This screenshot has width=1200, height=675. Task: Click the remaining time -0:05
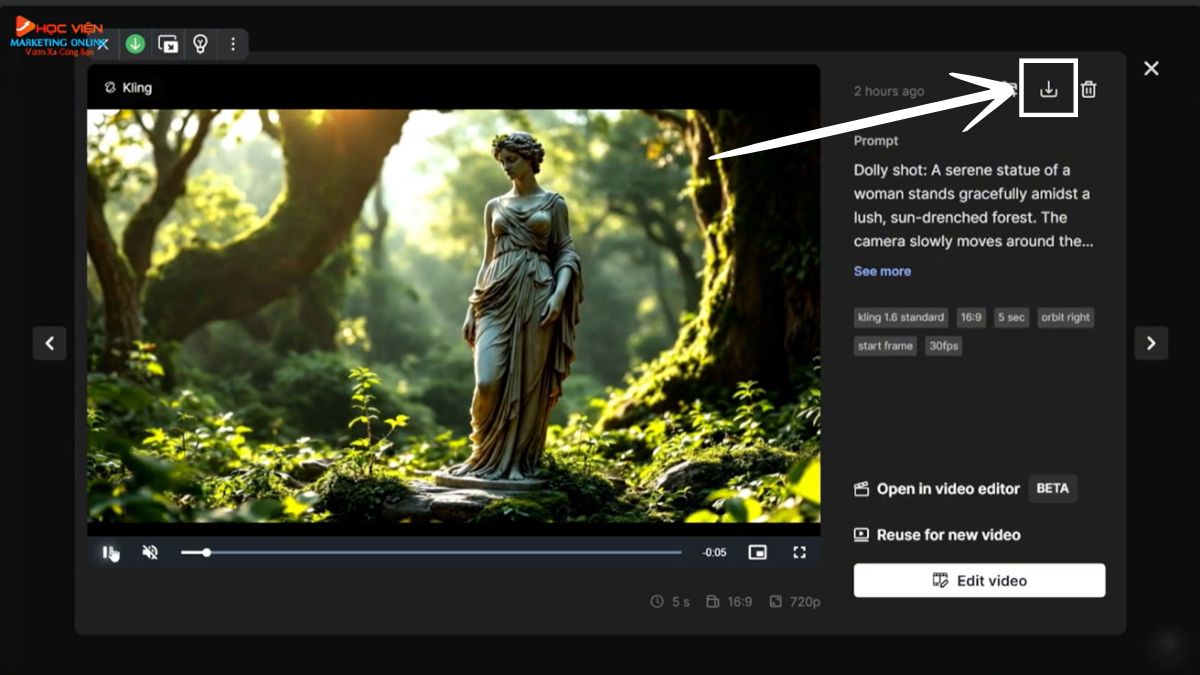pos(714,552)
